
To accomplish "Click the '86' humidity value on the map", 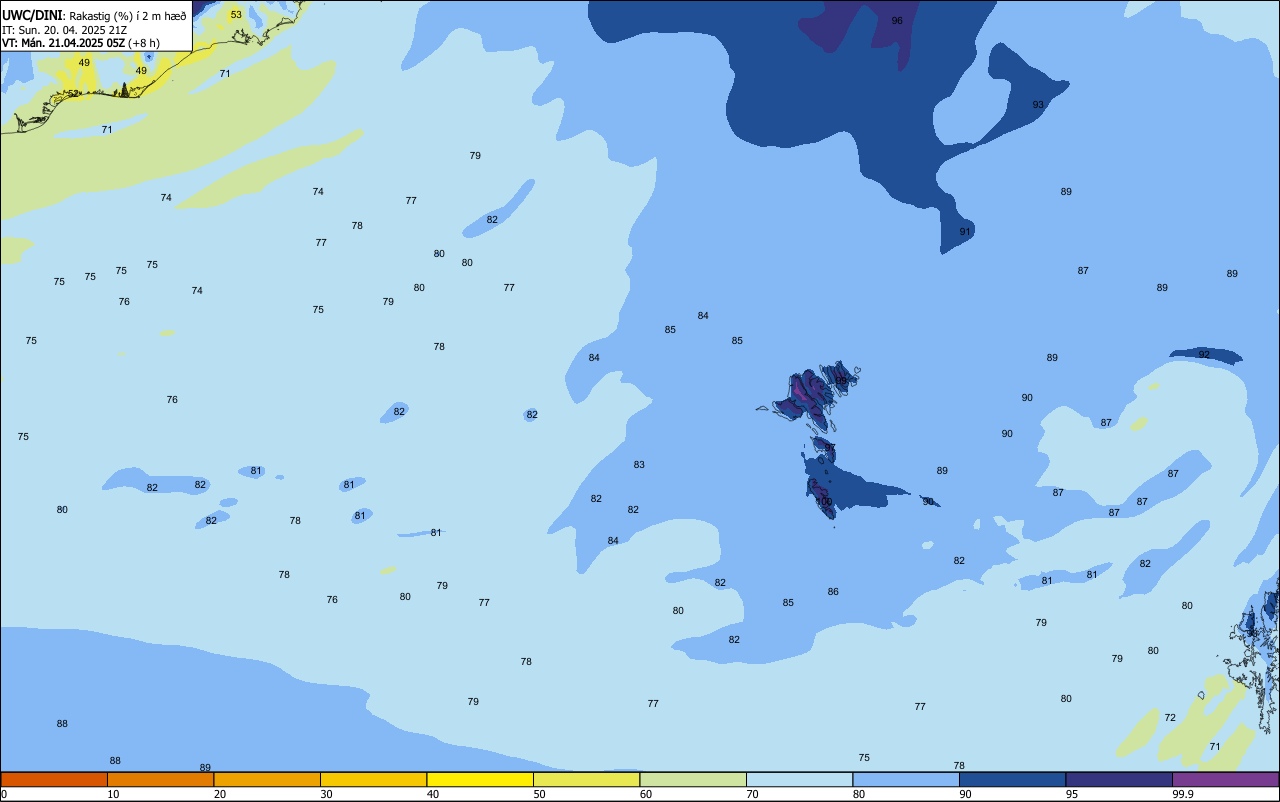I will click(x=833, y=592).
